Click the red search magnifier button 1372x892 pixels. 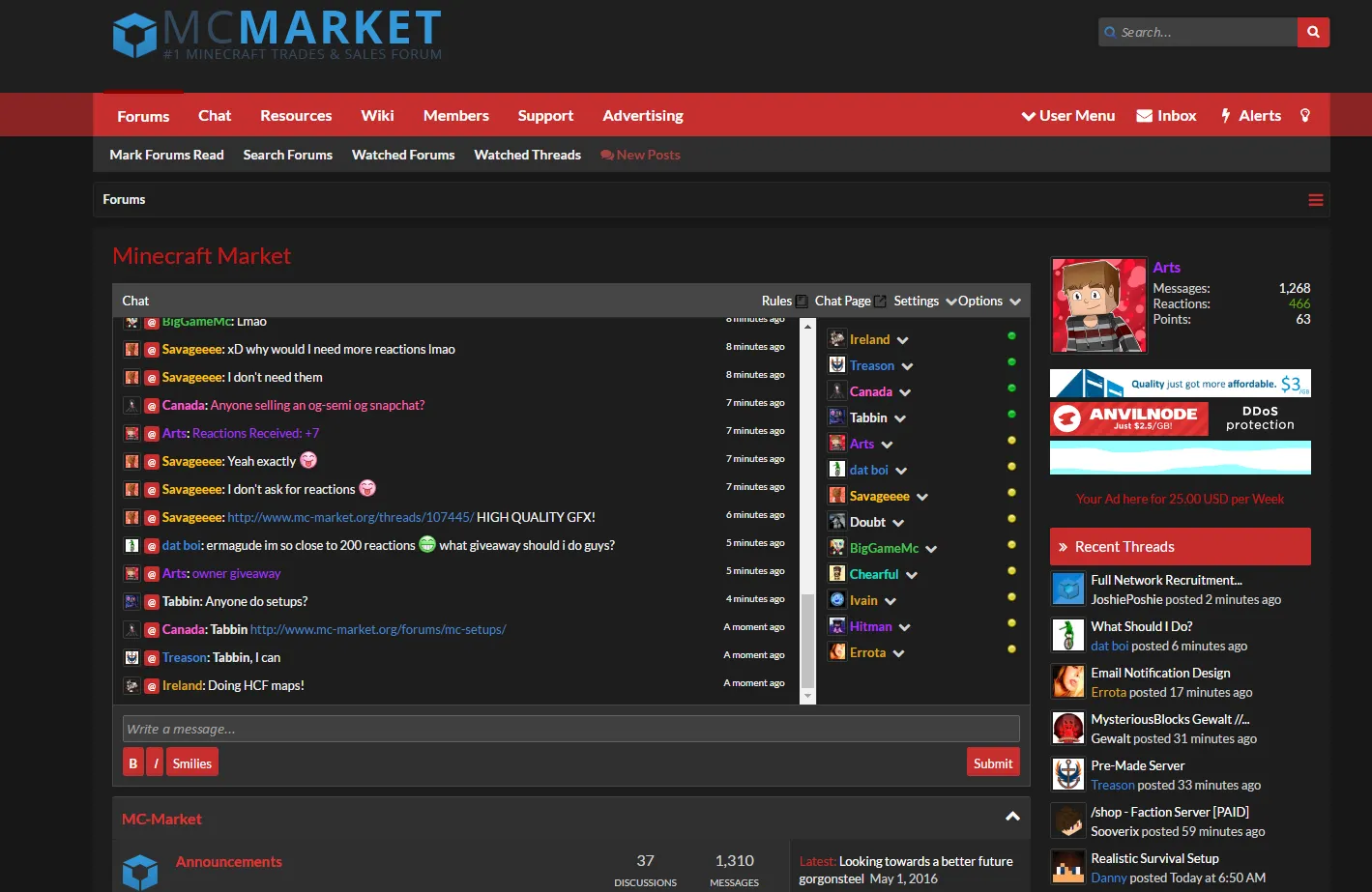[x=1313, y=32]
